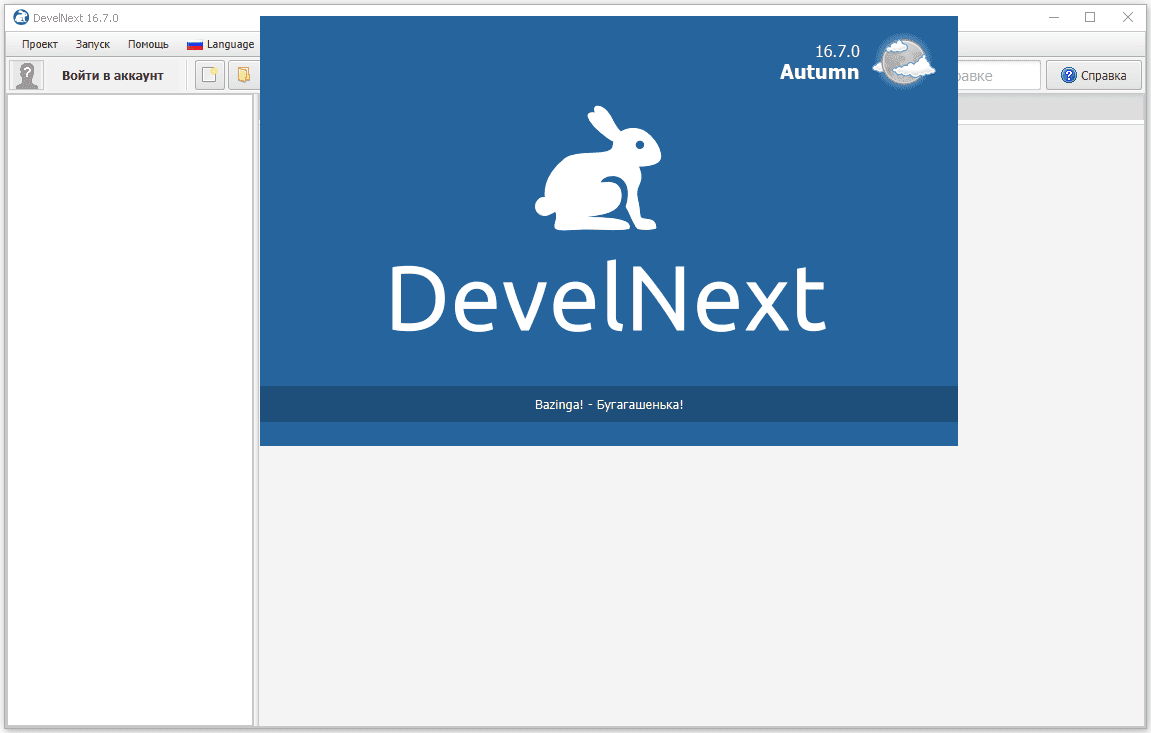Viewport: 1151px width, 733px height.
Task: Click the 'Autumn' release name on splash
Action: coord(819,72)
